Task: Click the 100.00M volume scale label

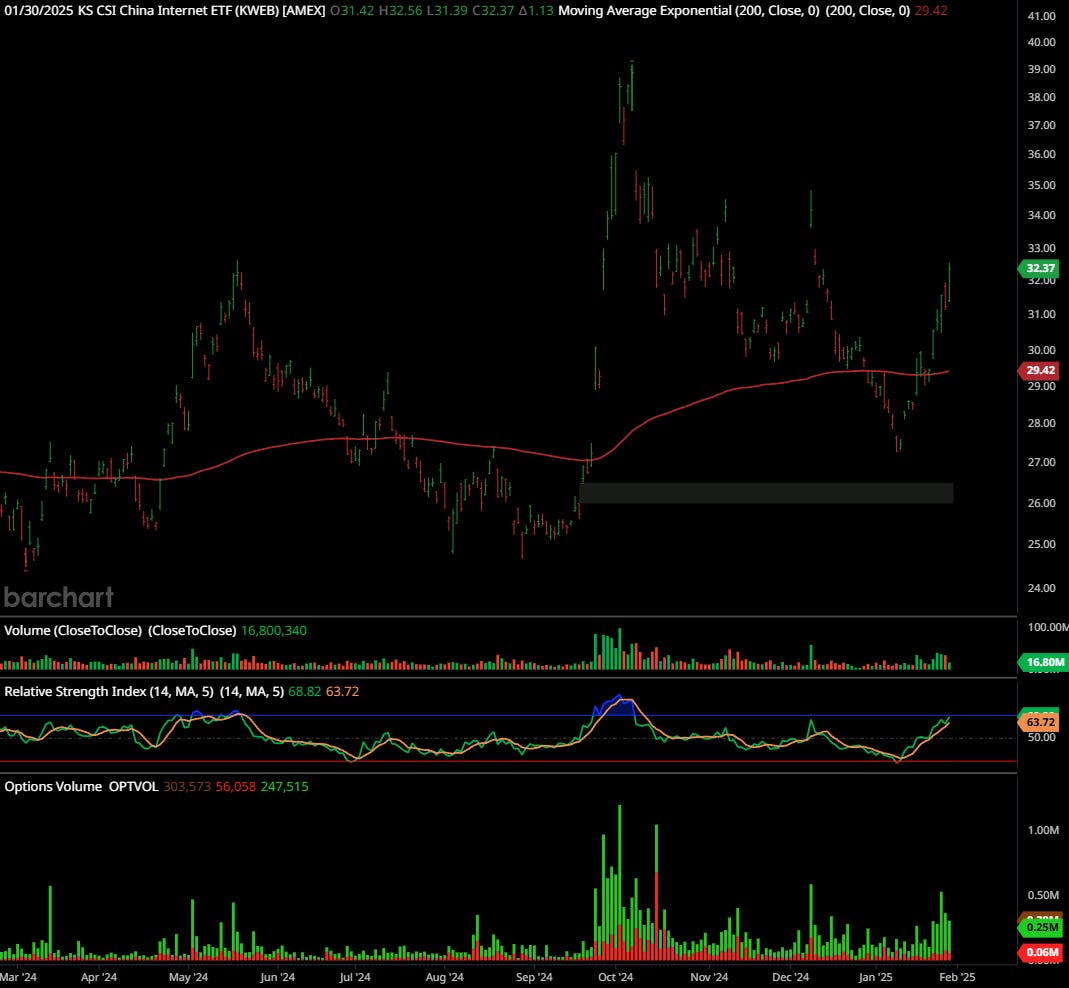Action: click(1048, 627)
